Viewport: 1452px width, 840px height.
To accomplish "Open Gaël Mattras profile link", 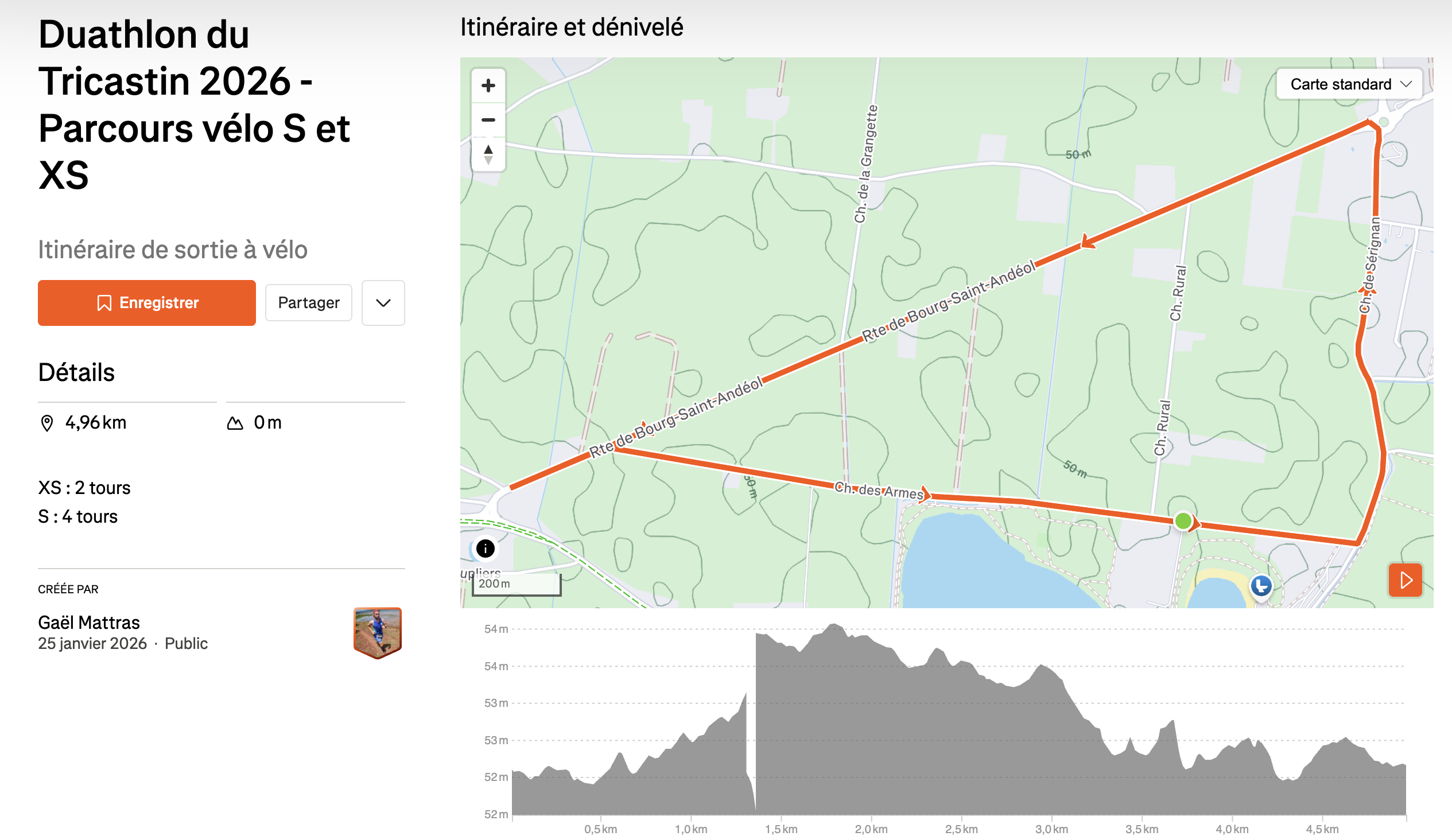I will click(x=89, y=622).
